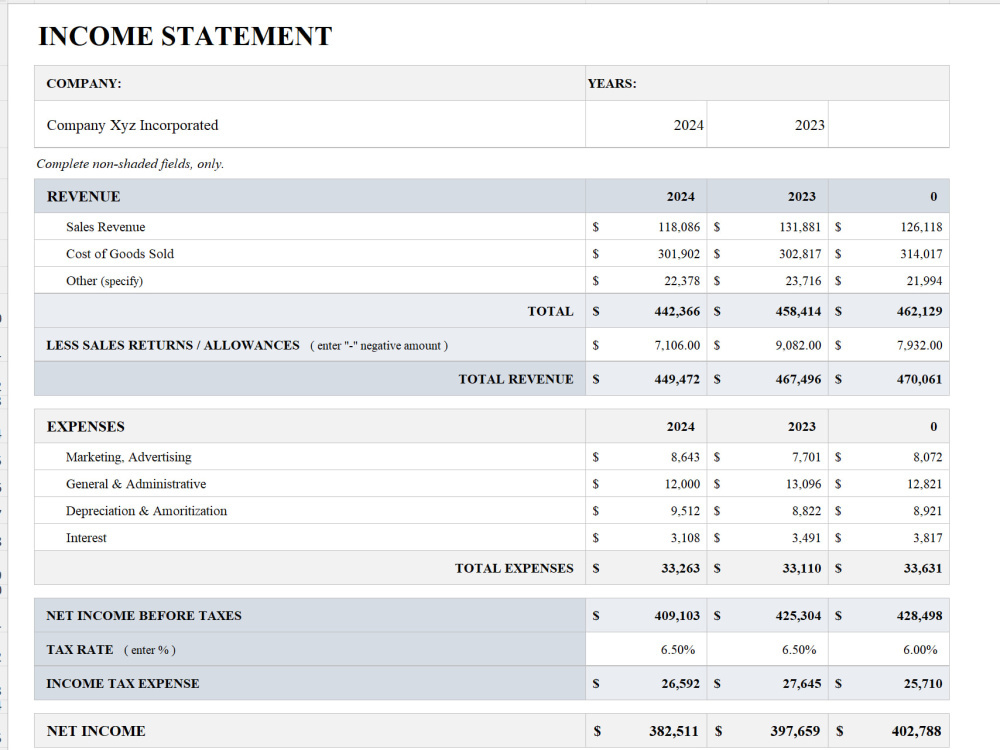Select the Sales Revenue row label
The height and width of the screenshot is (750, 1000).
point(106,227)
